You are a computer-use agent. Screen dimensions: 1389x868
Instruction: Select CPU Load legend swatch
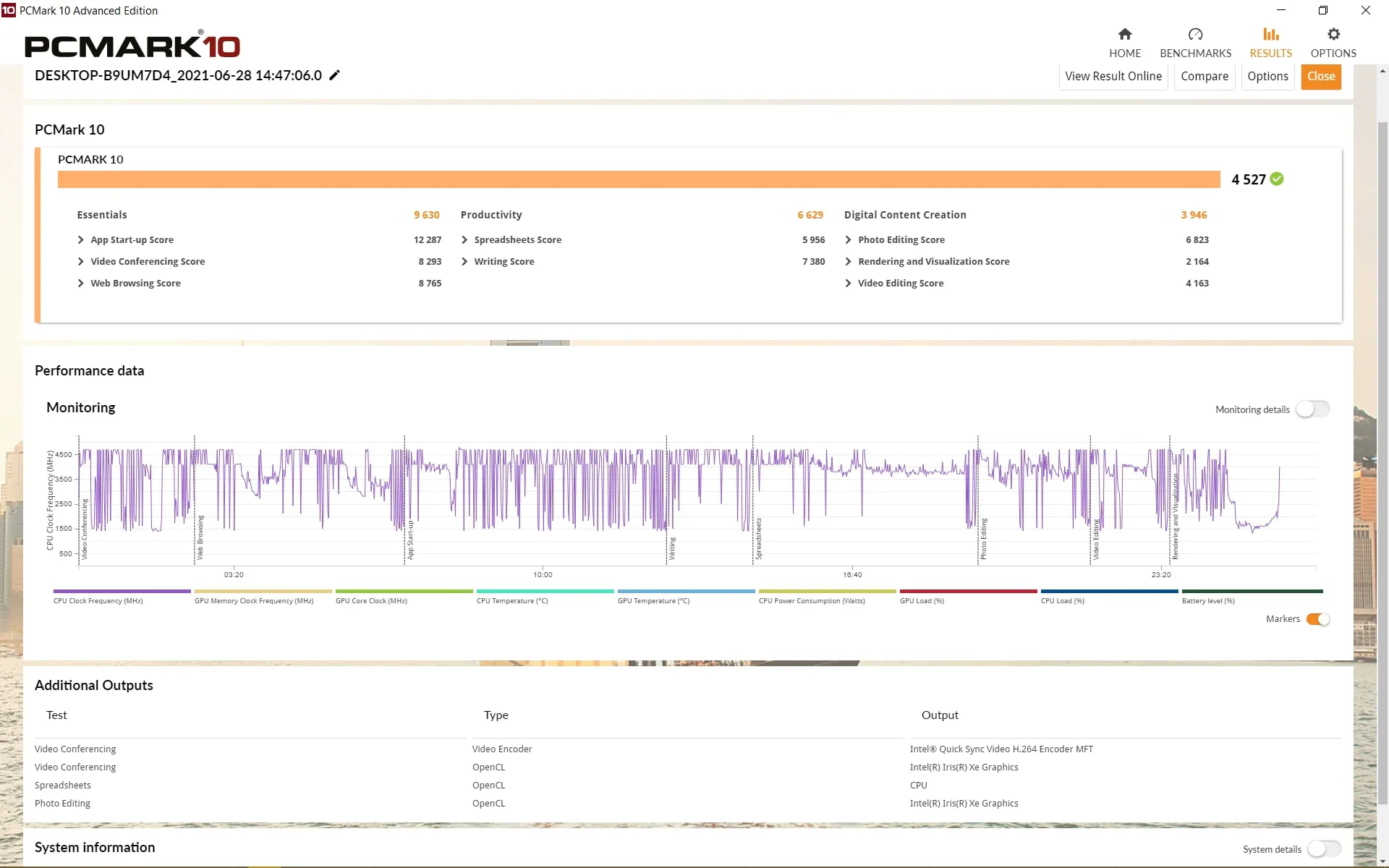tap(1110, 591)
